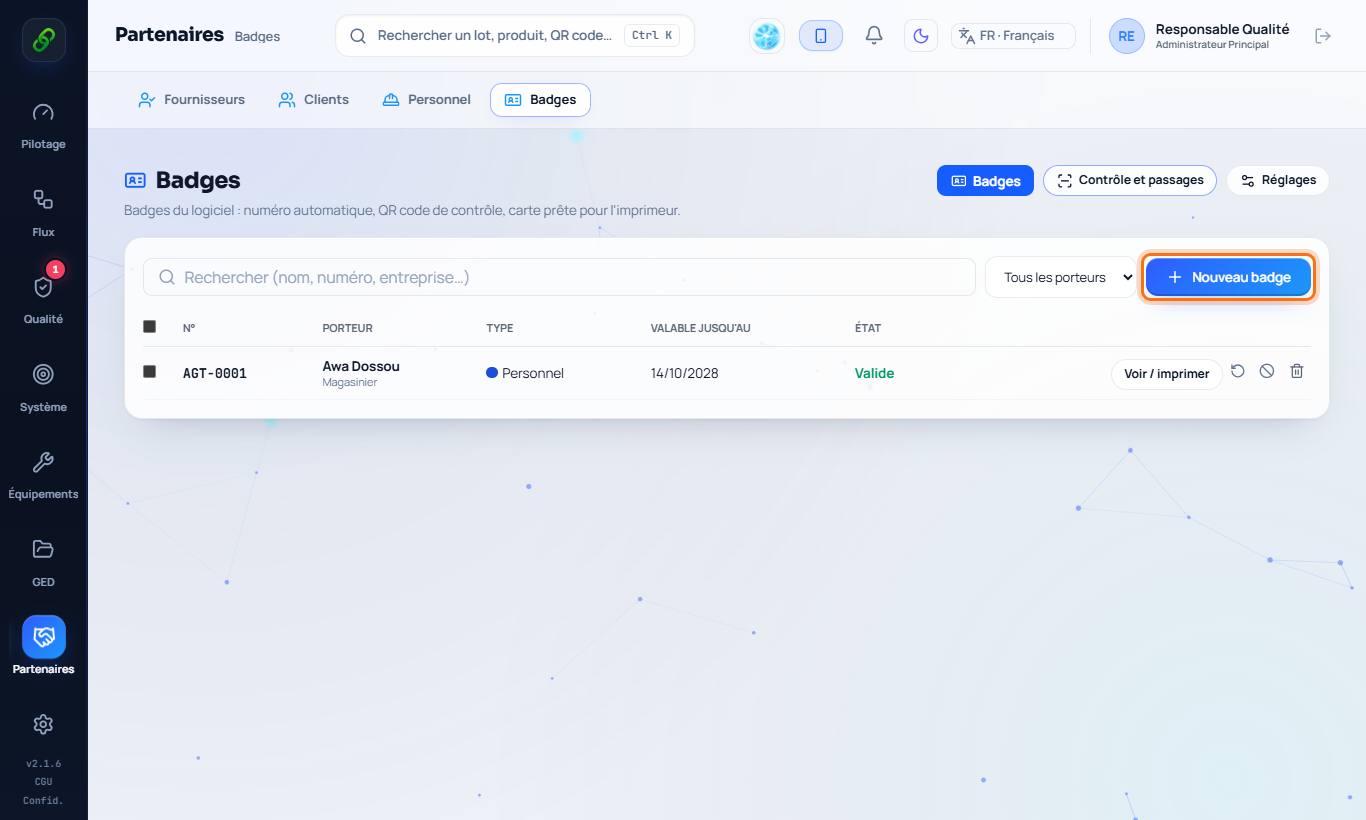Open settings via the sidebar gear icon
Viewport: 1366px width, 820px height.
click(x=43, y=724)
